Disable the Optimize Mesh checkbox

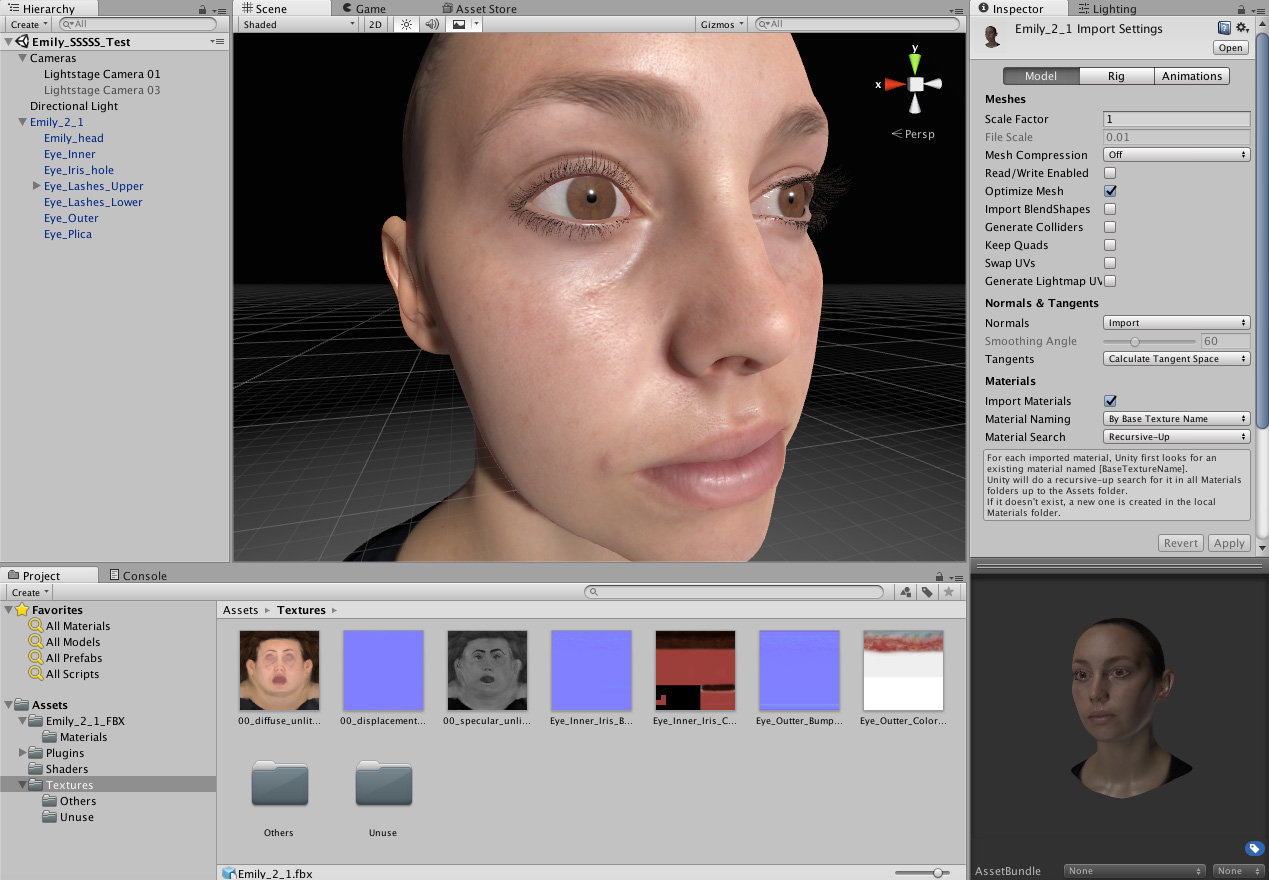(1110, 191)
